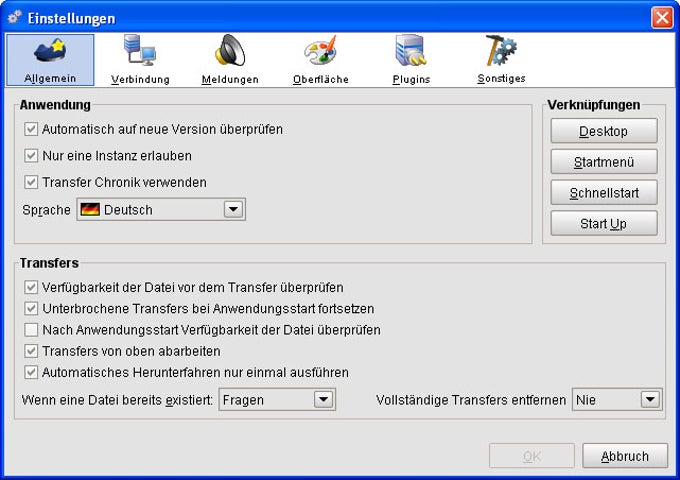Uncheck 'Unterbrochene Transfers bei Anwendungsstart fortsetzen'
This screenshot has width=680, height=480.
[x=31, y=308]
